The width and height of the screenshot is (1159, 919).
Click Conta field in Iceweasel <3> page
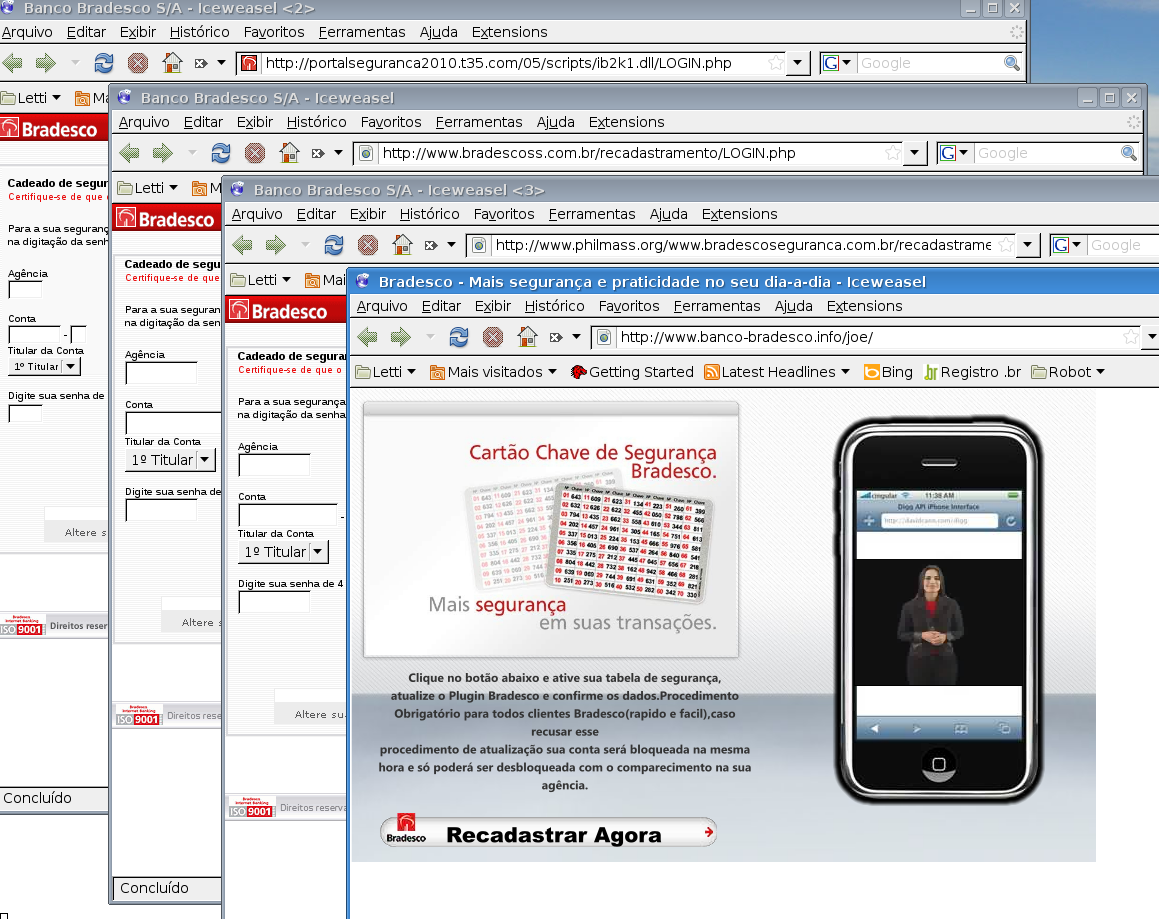[288, 515]
